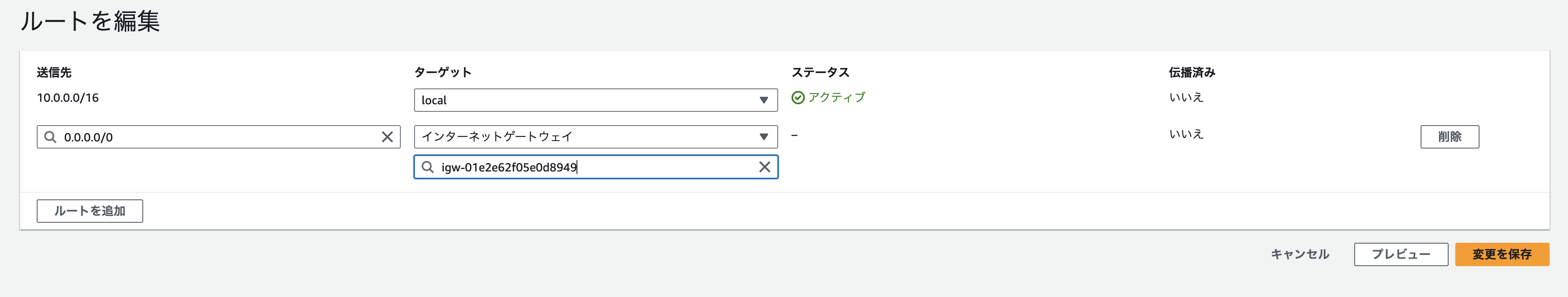1568x297 pixels.
Task: Click inside the 0.0.0.0/0 destination input
Action: point(213,136)
